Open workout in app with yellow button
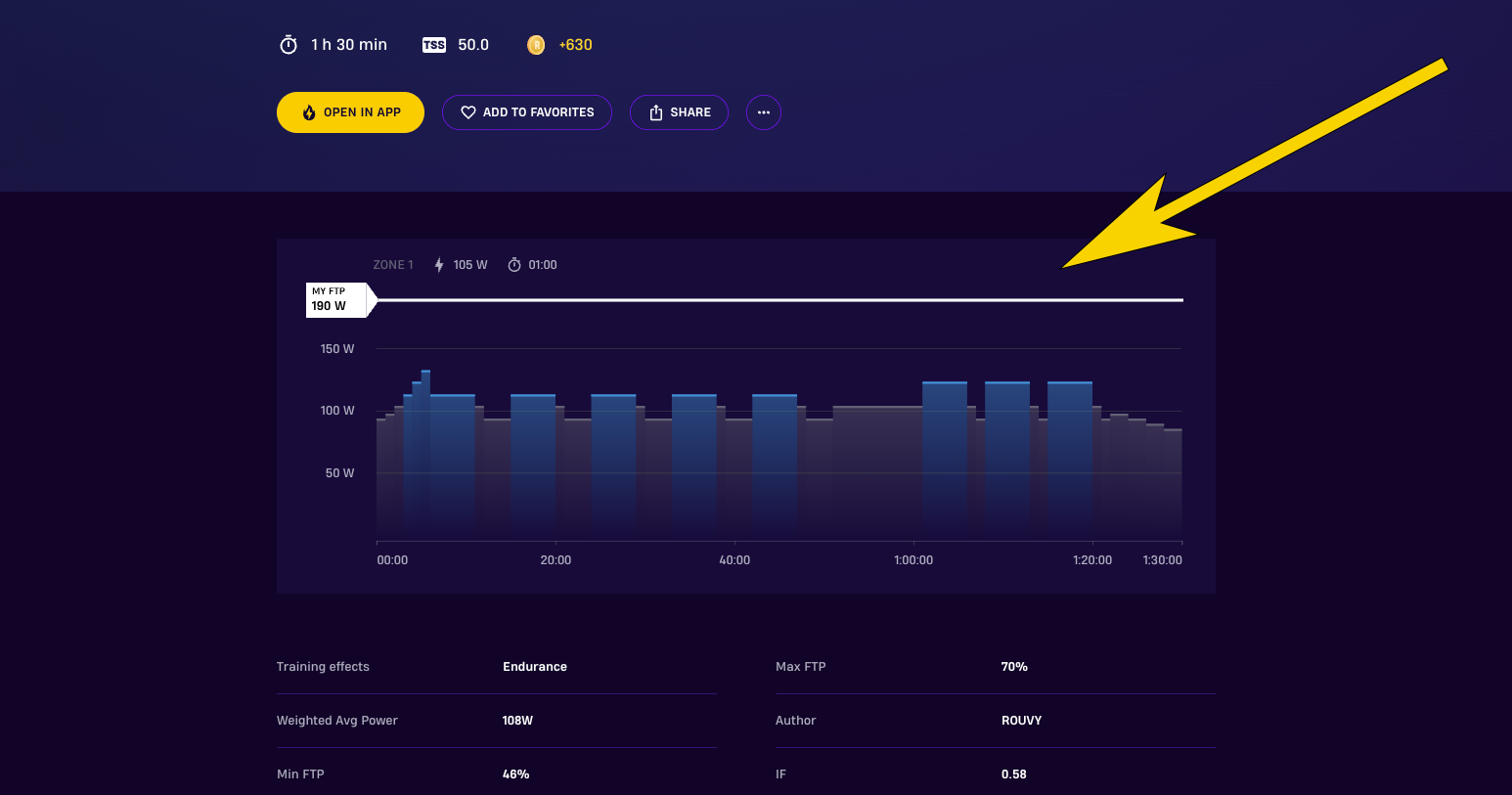The height and width of the screenshot is (795, 1512). click(x=350, y=112)
